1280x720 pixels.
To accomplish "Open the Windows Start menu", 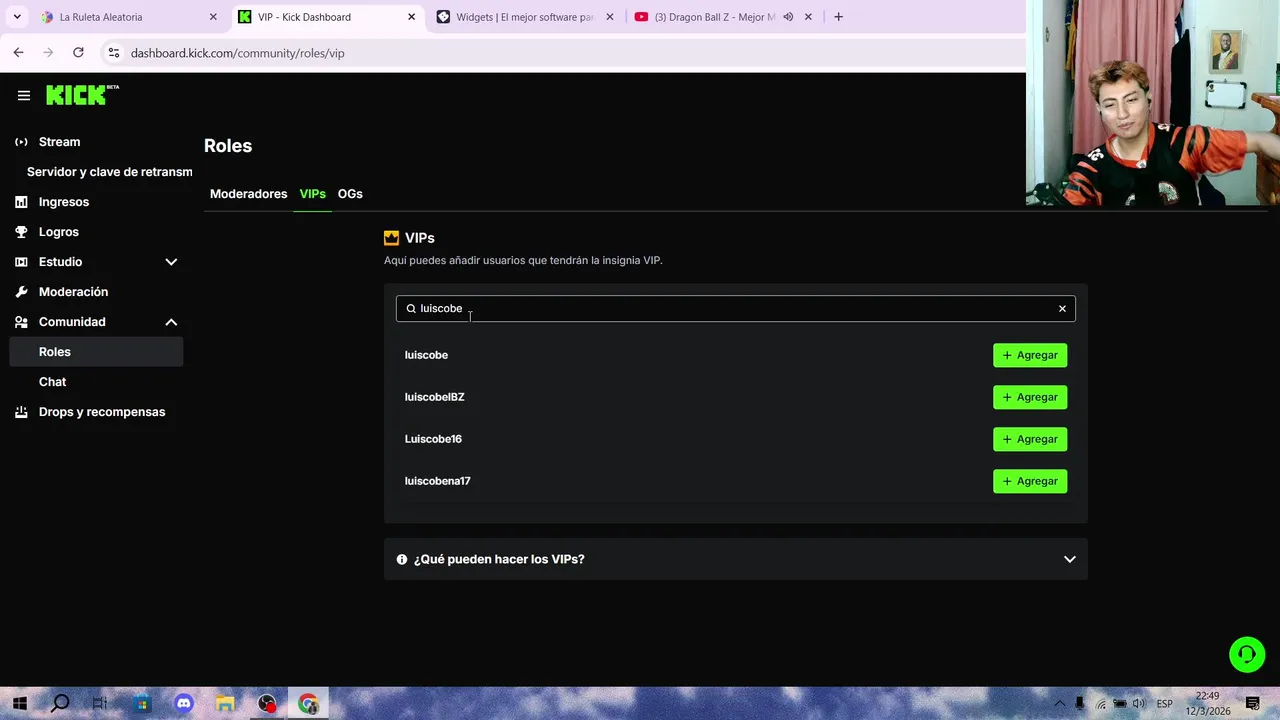I will point(19,704).
